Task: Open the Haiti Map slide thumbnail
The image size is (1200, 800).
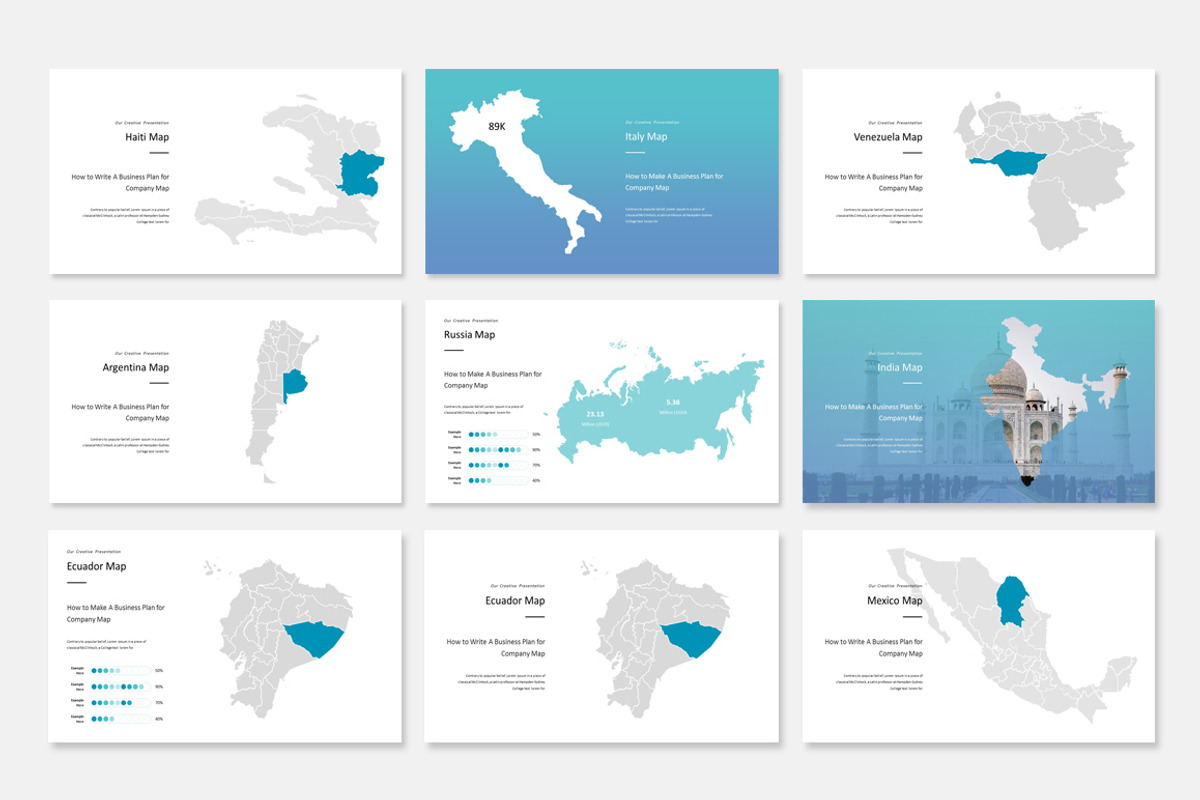Action: [x=225, y=171]
